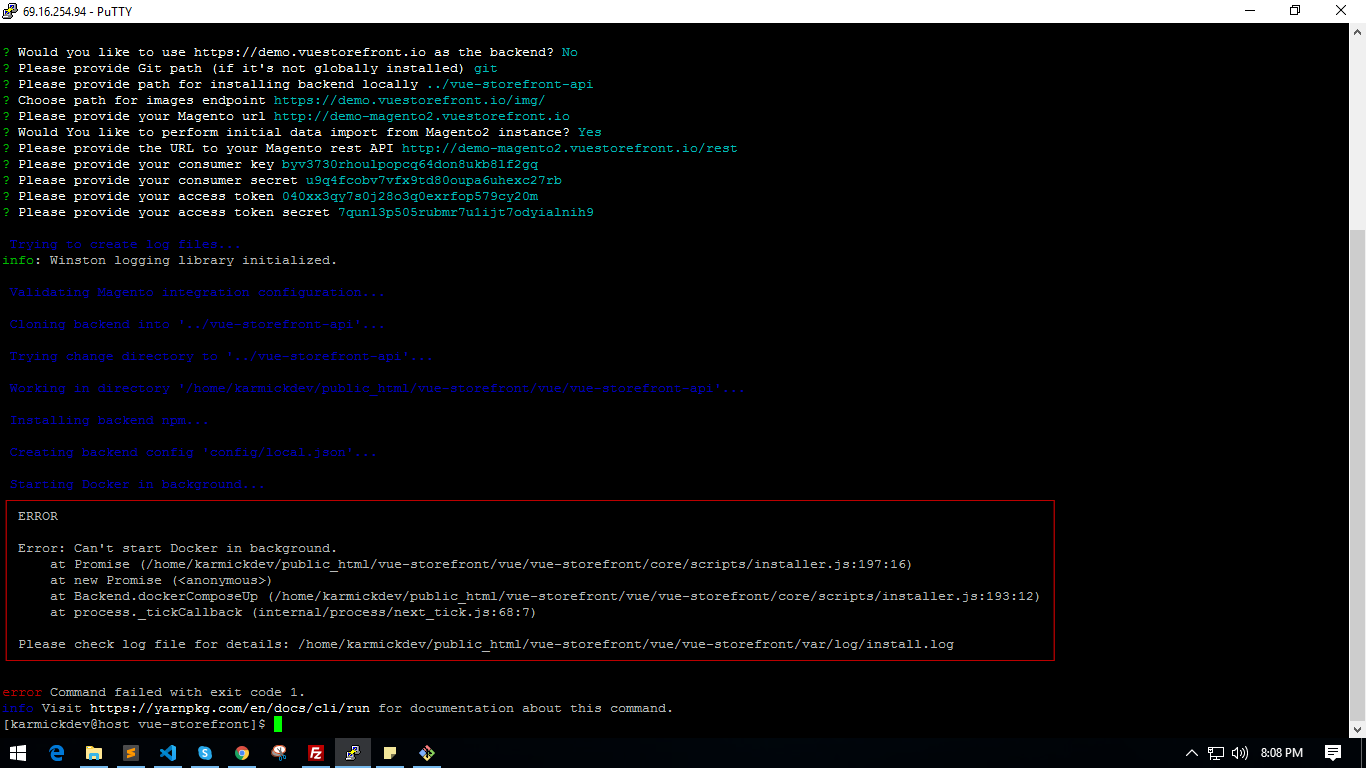Click the shell prompt [karmickdev@host vue-storefront]$
The width and height of the screenshot is (1366, 768).
coord(134,724)
